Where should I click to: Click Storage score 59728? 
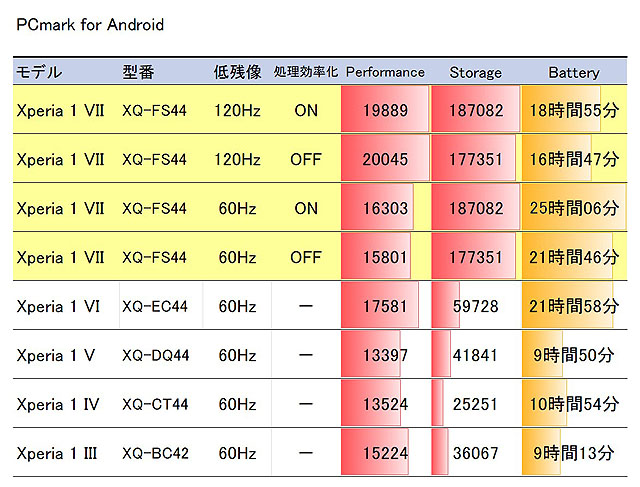tap(476, 306)
